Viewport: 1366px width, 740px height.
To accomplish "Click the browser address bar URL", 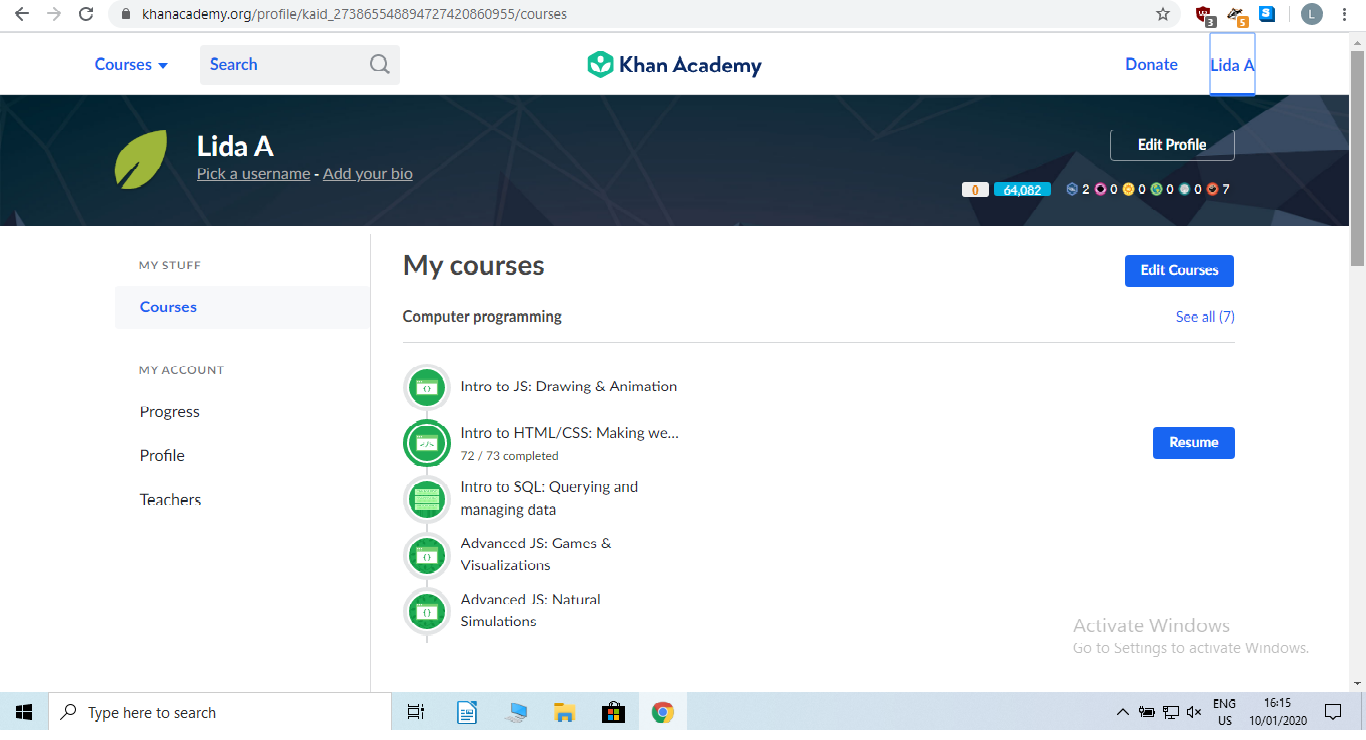I will tap(355, 15).
